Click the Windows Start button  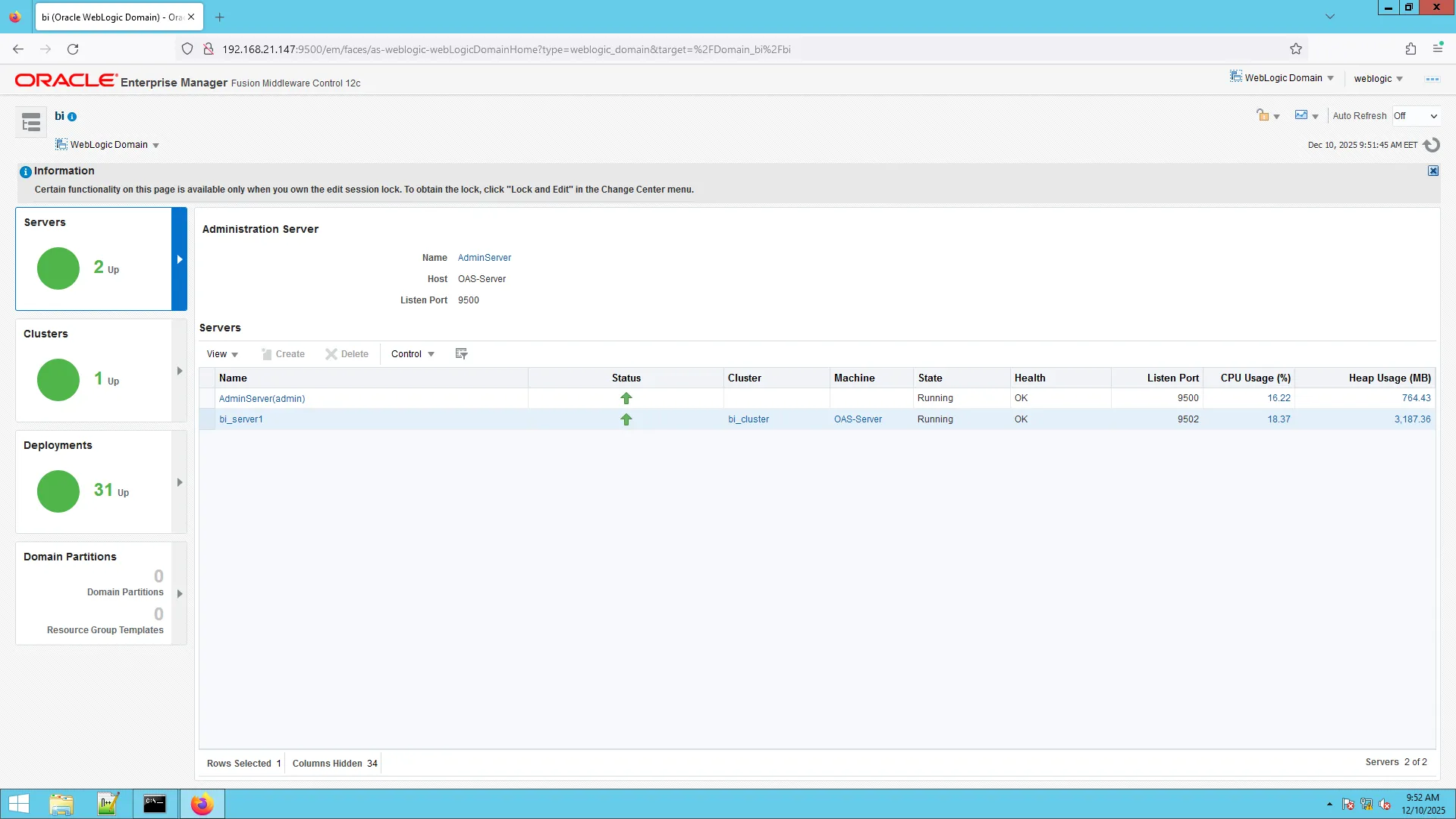click(x=17, y=804)
